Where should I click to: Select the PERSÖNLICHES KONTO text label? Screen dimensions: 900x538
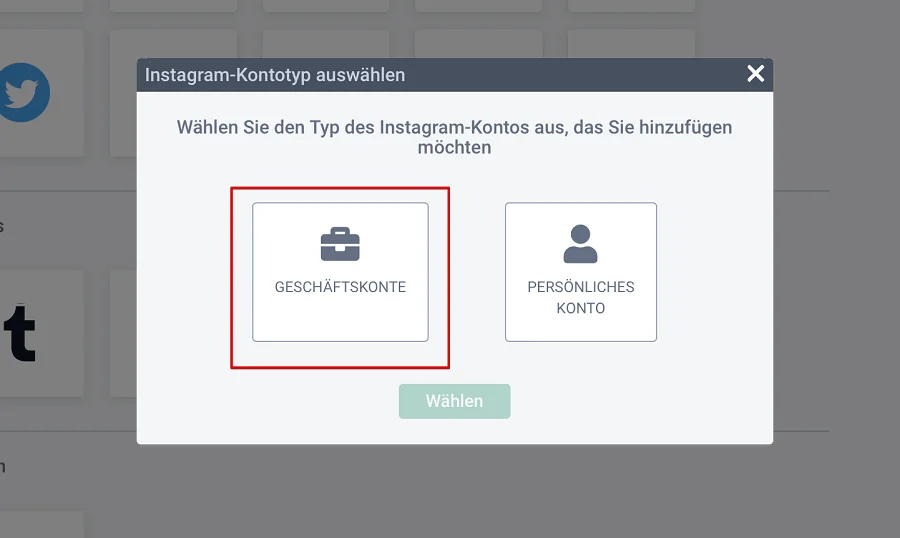[580, 297]
